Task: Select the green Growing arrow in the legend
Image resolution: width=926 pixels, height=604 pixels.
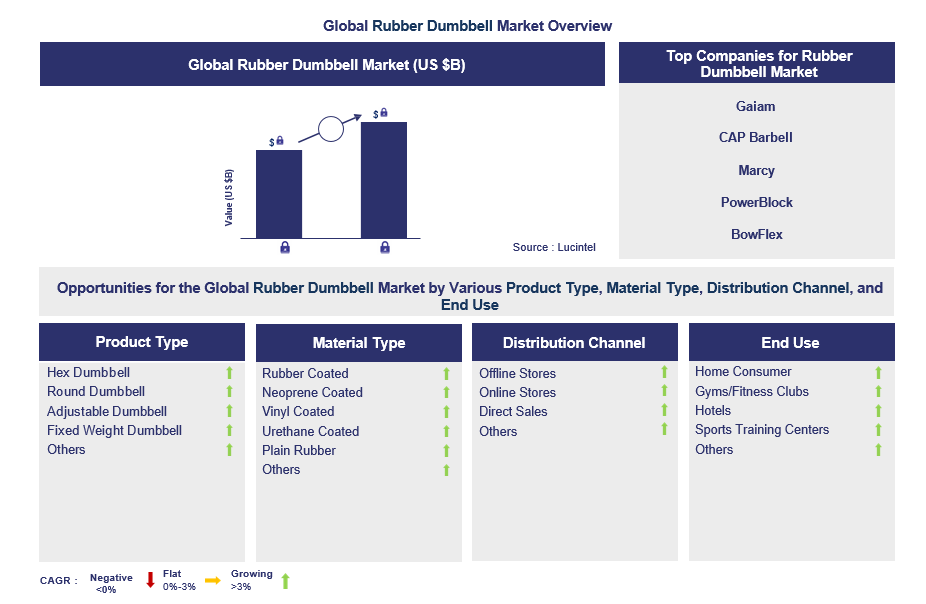Action: click(285, 580)
